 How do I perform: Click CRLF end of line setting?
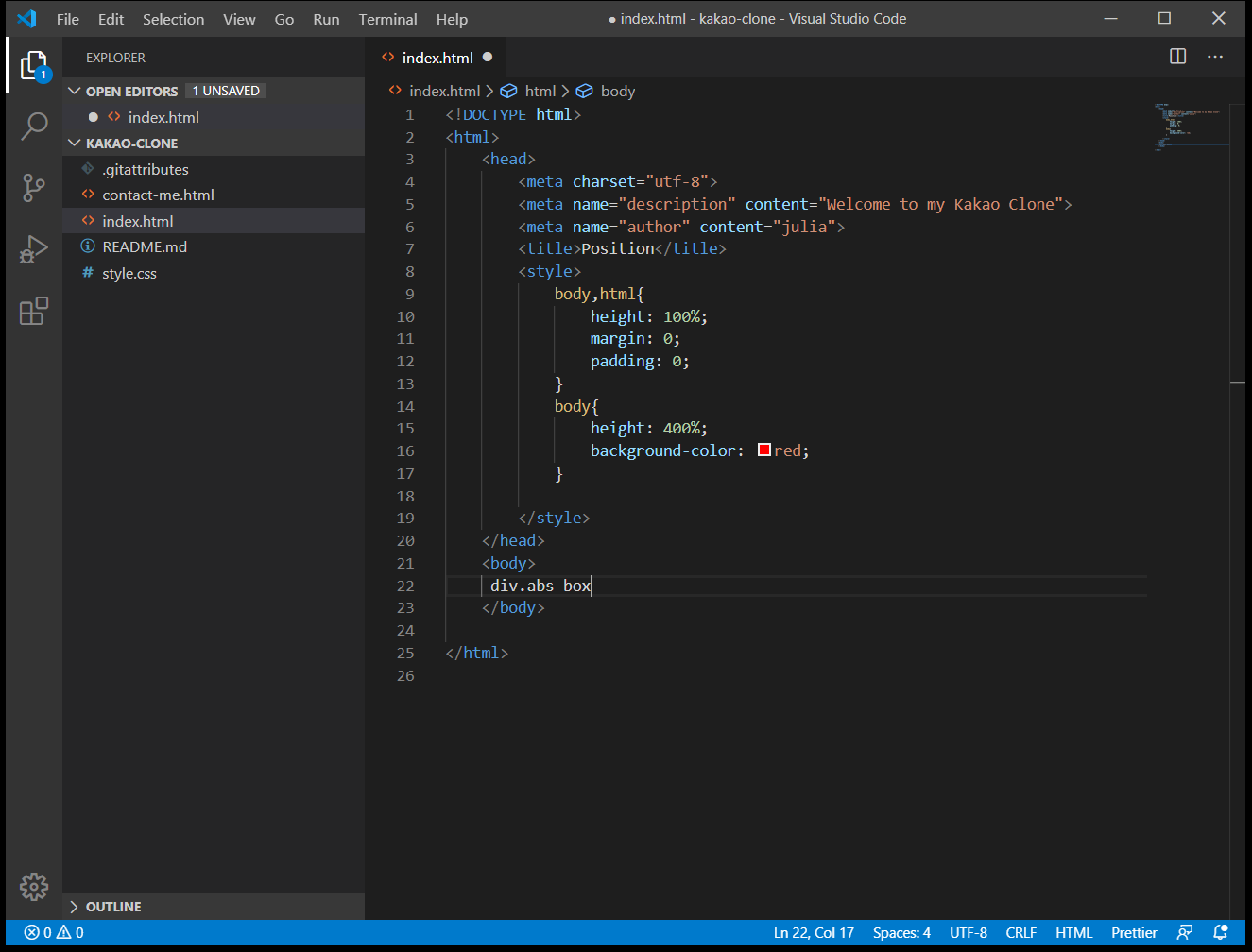click(x=1021, y=932)
